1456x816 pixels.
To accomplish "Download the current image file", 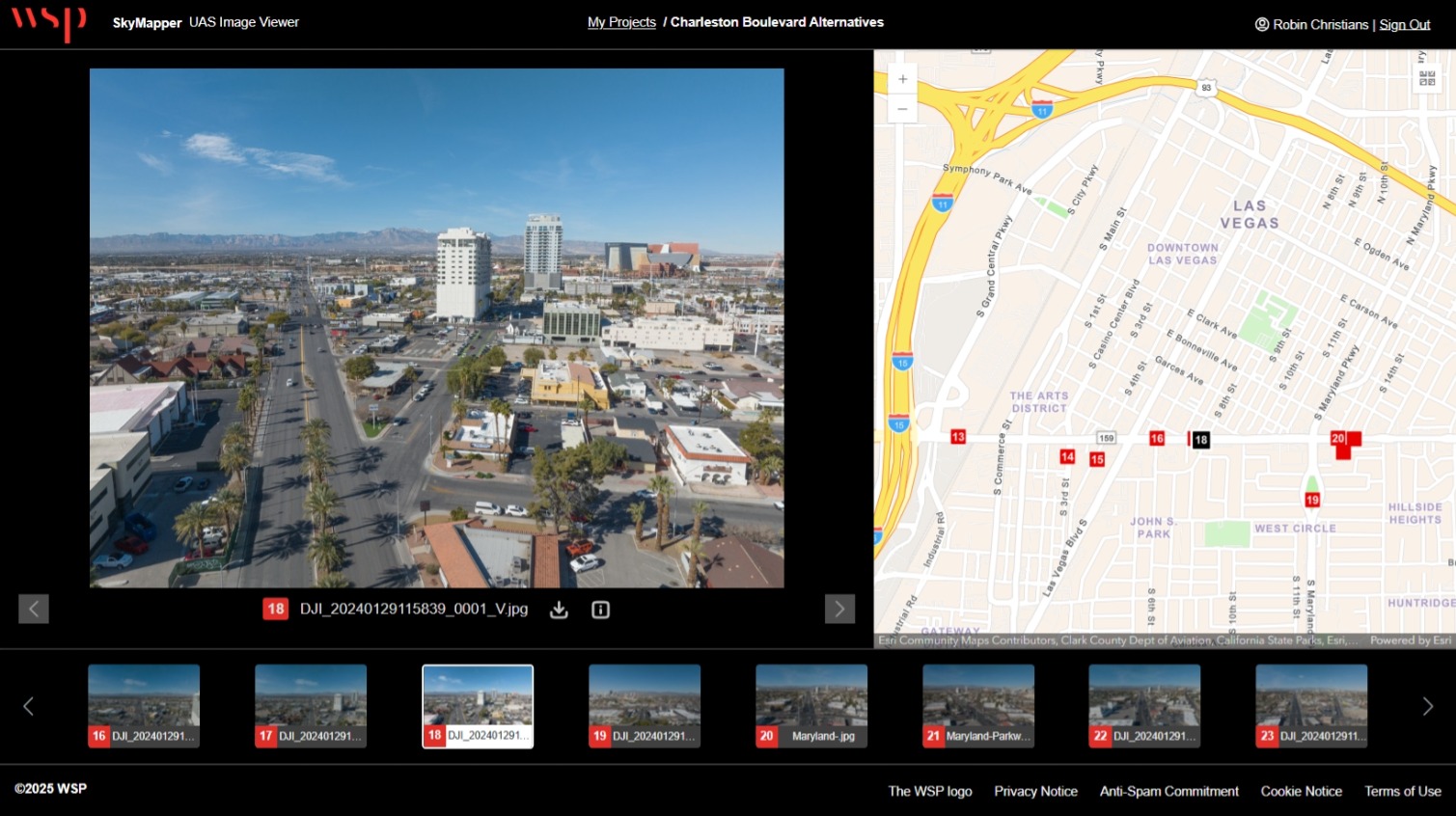I will [x=559, y=610].
